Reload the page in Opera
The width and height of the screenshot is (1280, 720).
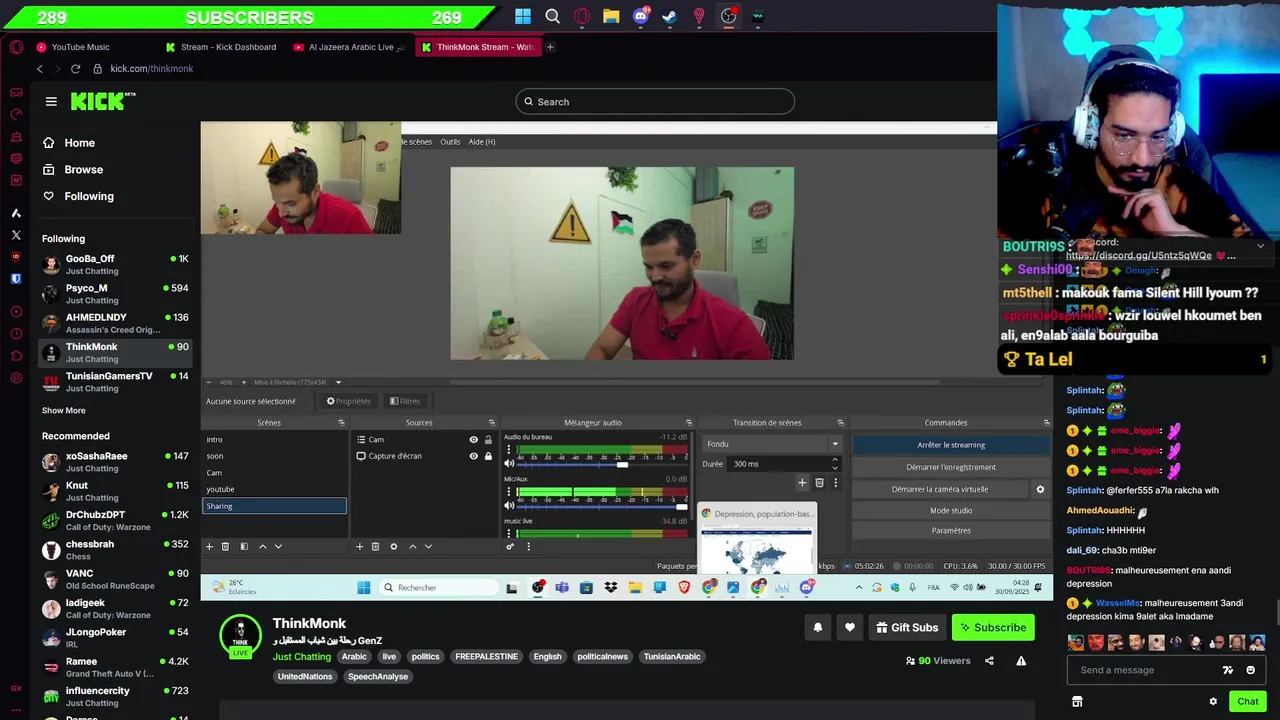pos(75,69)
